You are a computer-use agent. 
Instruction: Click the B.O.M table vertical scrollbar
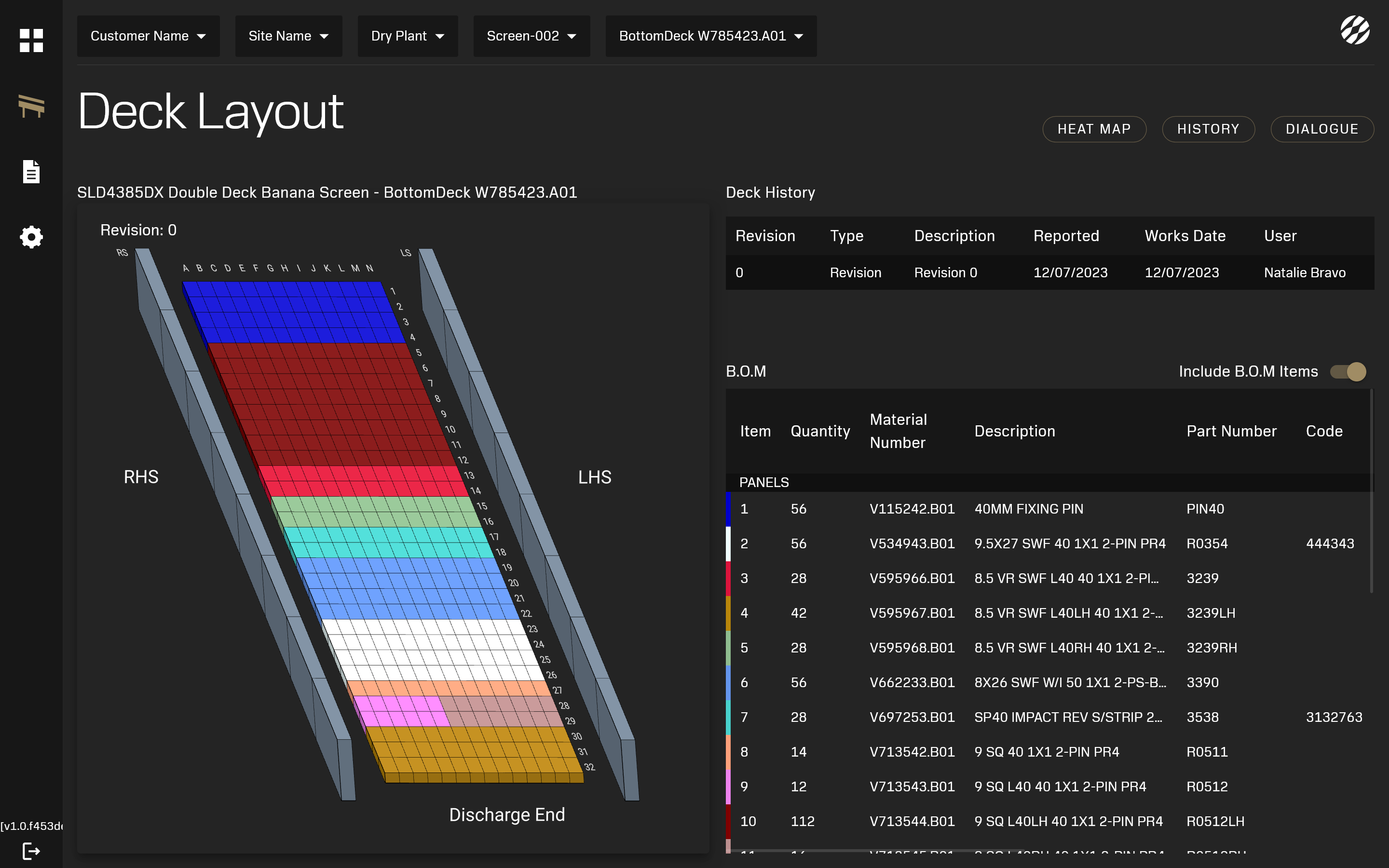tap(1371, 491)
